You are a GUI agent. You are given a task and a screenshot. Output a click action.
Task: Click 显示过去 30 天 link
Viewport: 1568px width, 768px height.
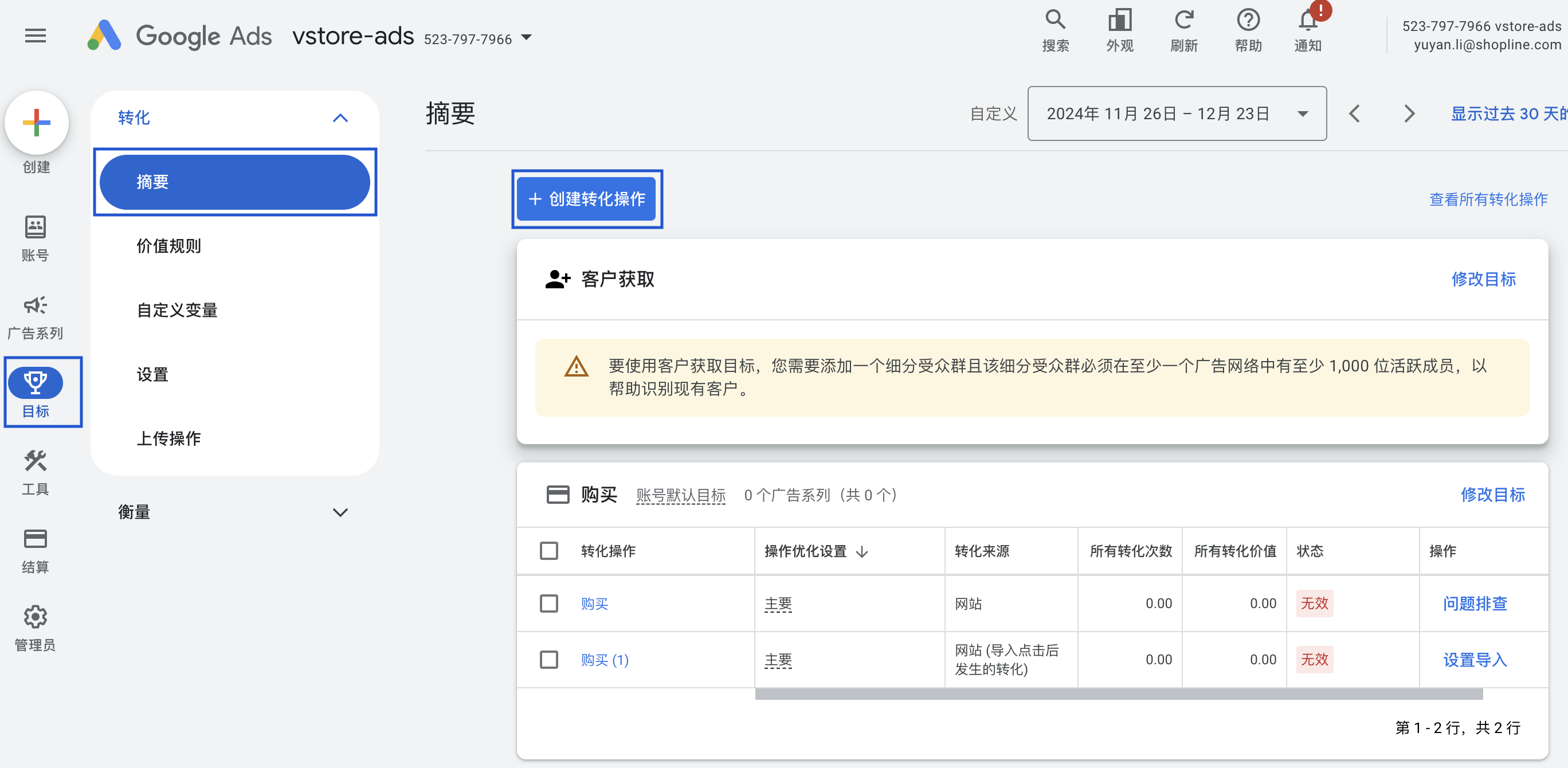point(1508,114)
